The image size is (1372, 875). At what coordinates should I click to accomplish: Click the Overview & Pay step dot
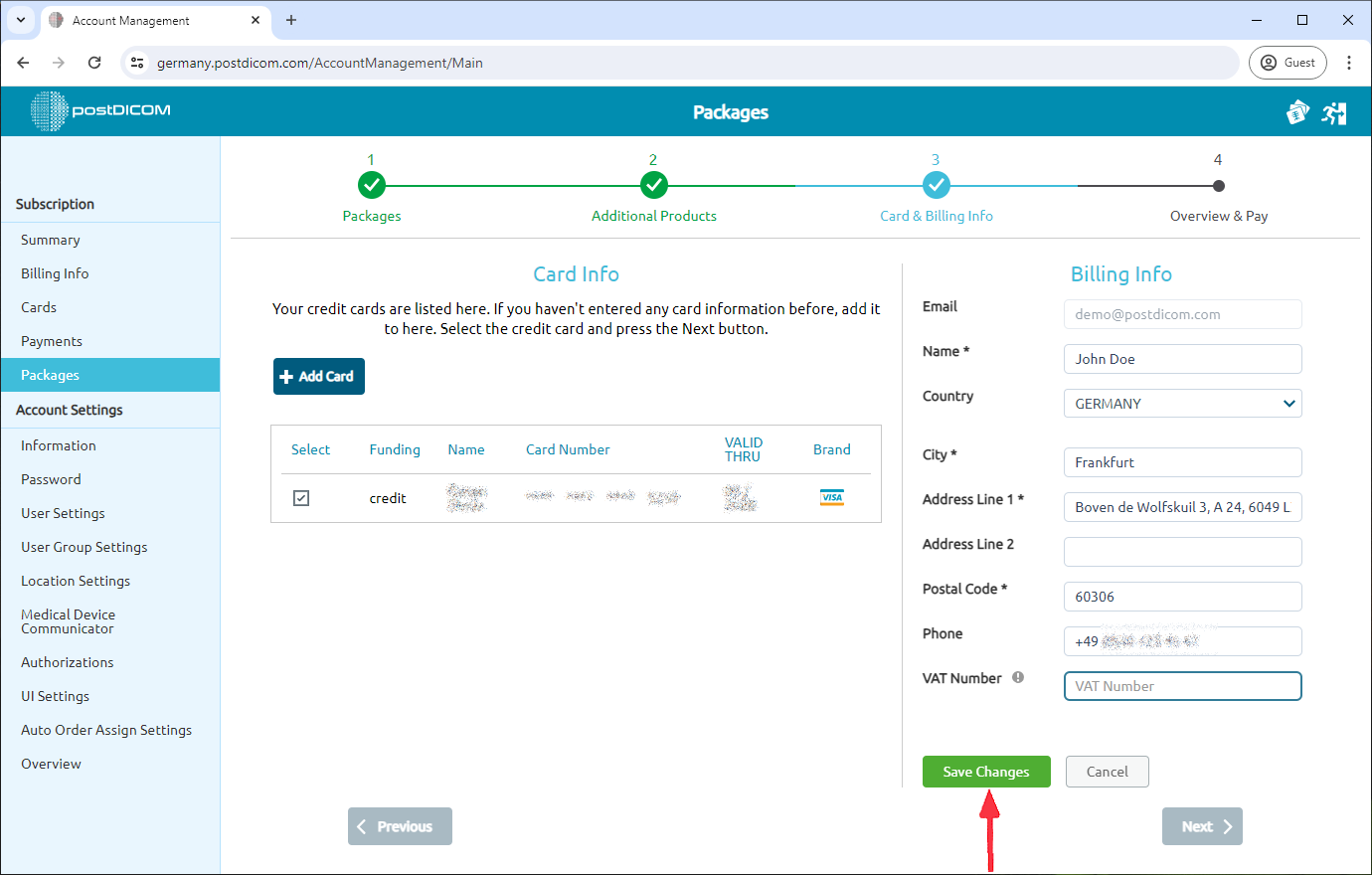click(x=1219, y=184)
